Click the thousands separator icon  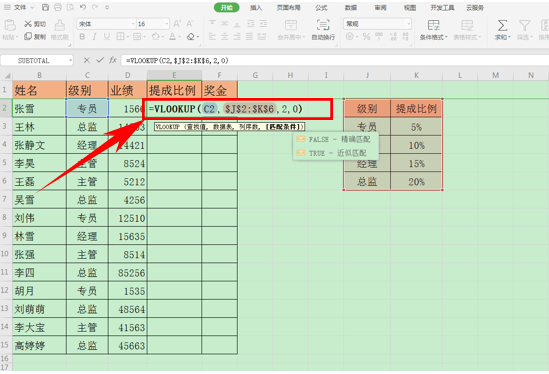(379, 36)
